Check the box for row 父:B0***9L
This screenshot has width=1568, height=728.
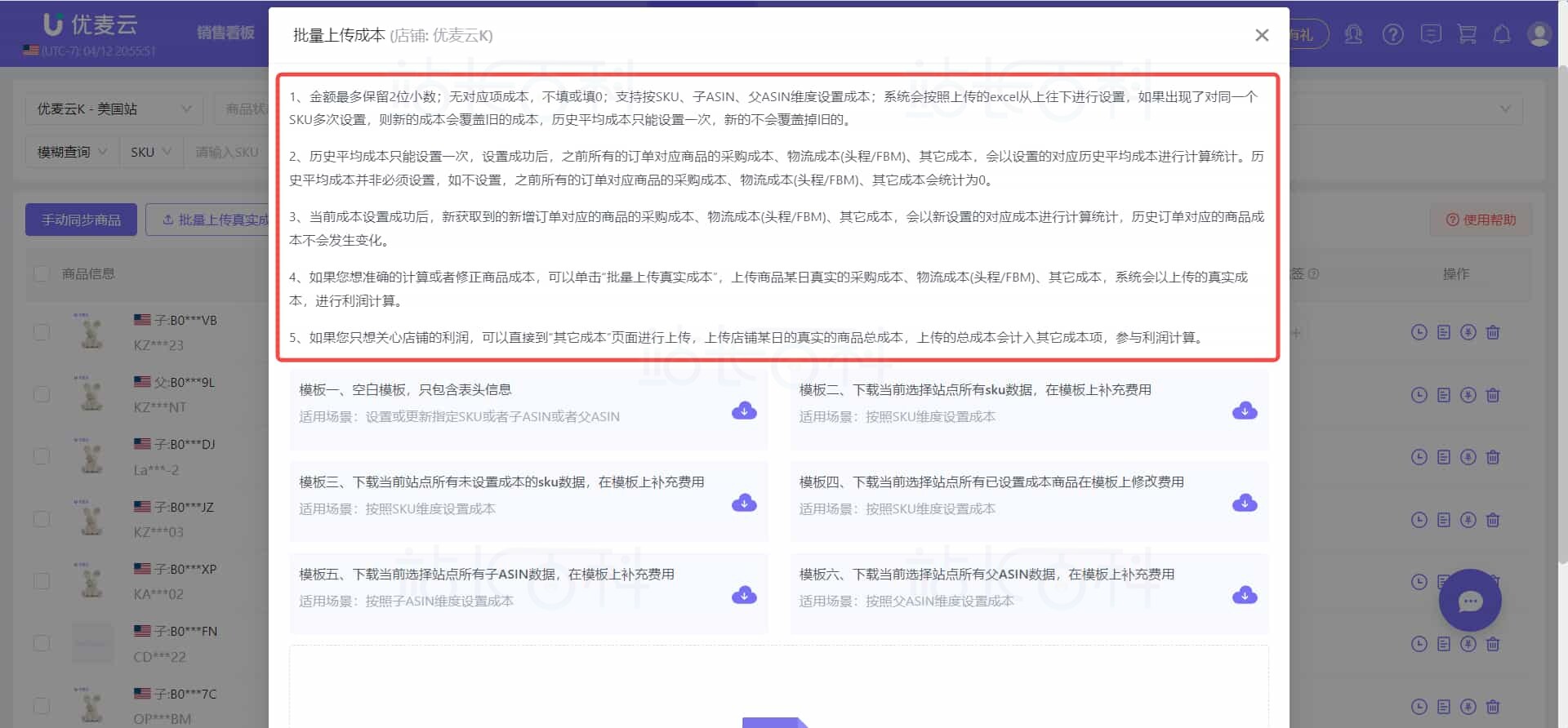[41, 394]
